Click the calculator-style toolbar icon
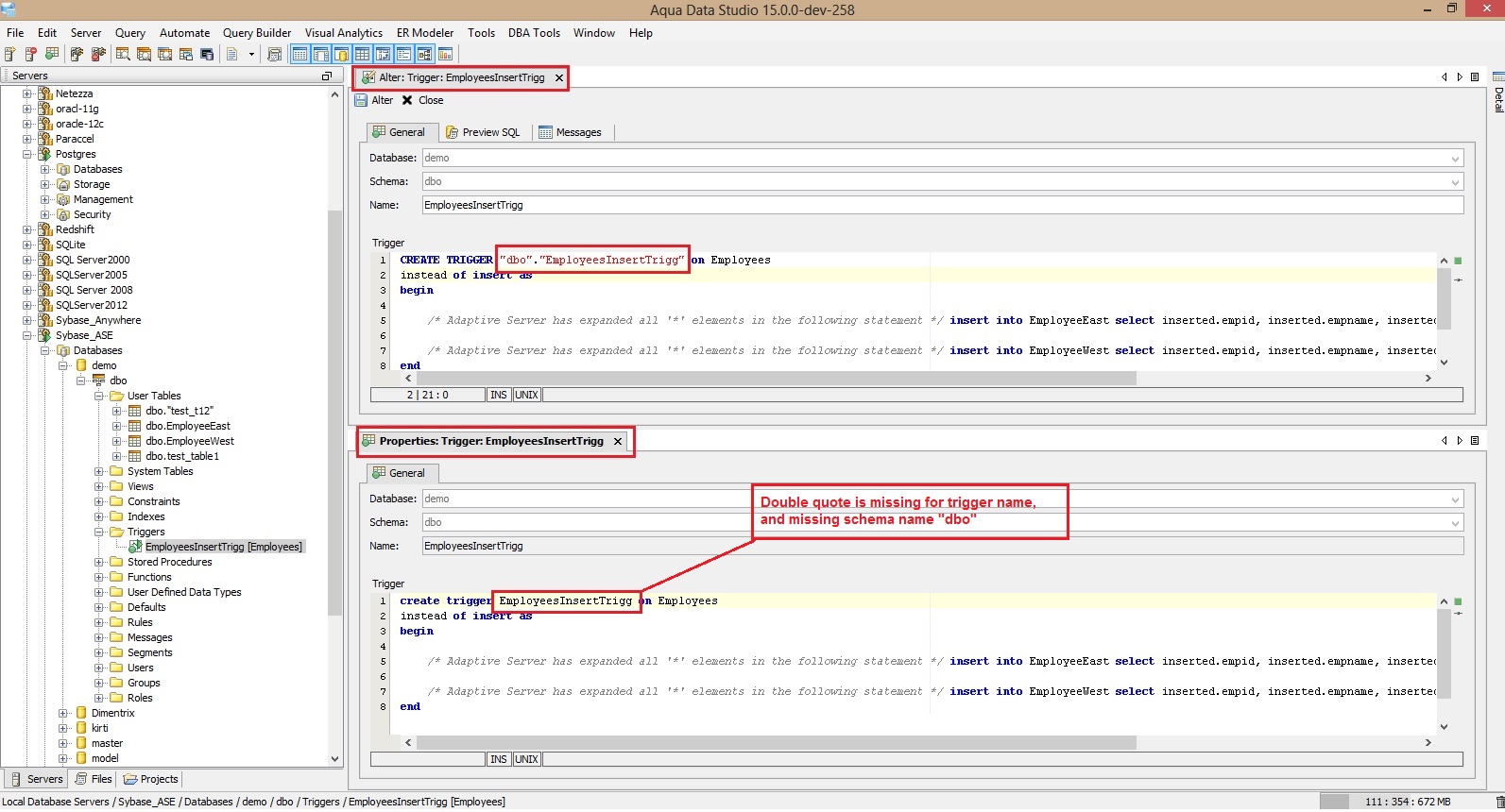Image resolution: width=1505 pixels, height=812 pixels. pos(274,54)
